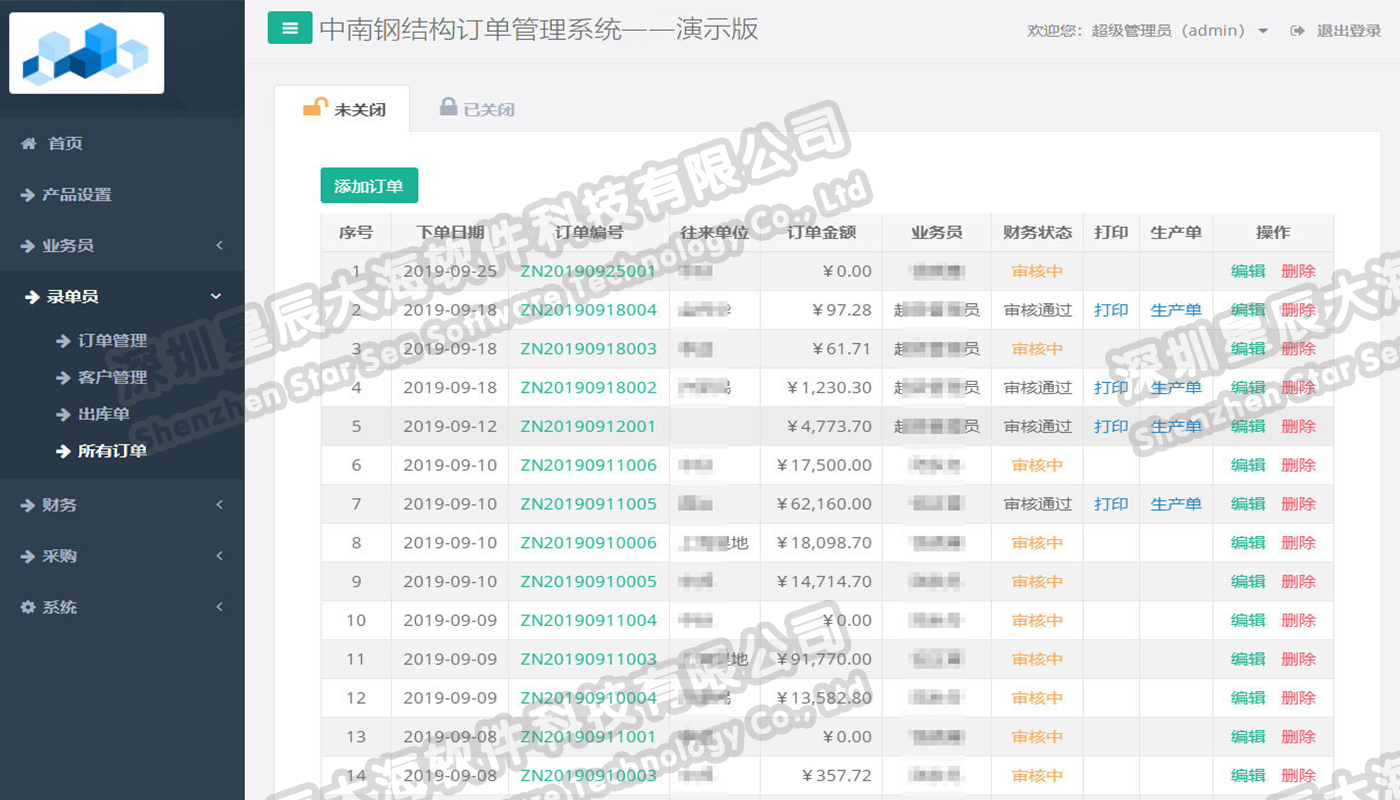This screenshot has width=1400, height=800.
Task: Open 订单管理 in the sidebar
Action: 112,341
